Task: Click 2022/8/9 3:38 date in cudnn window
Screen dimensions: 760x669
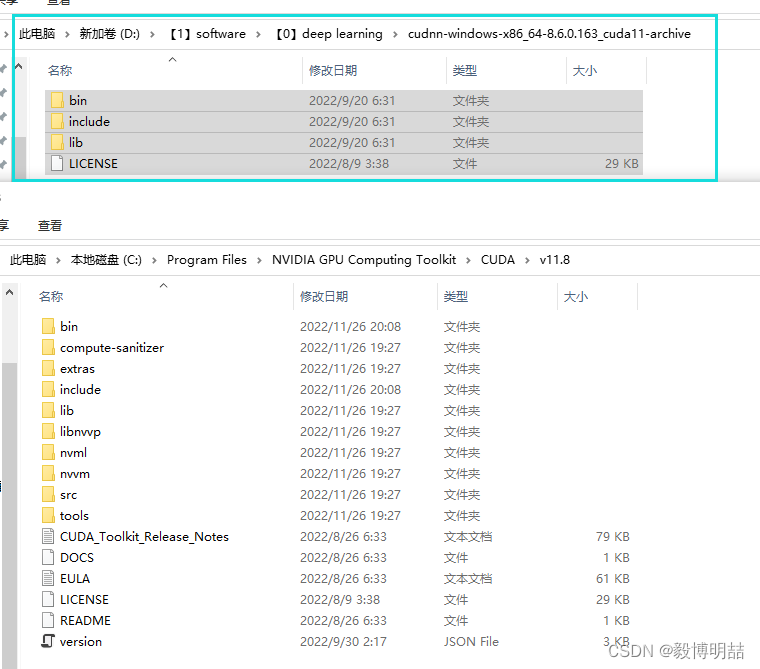Action: point(349,164)
